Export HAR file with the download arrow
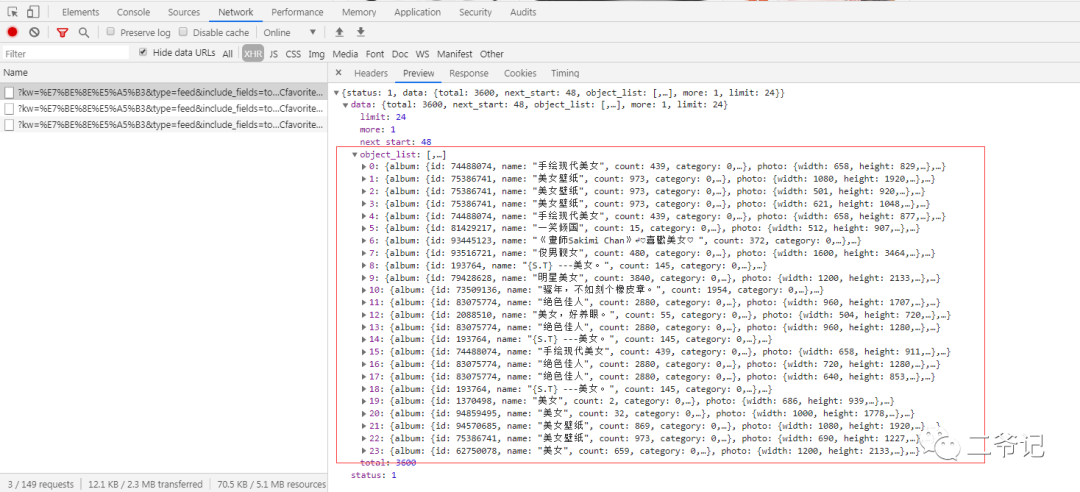Image resolution: width=1080 pixels, height=492 pixels. 360,32
